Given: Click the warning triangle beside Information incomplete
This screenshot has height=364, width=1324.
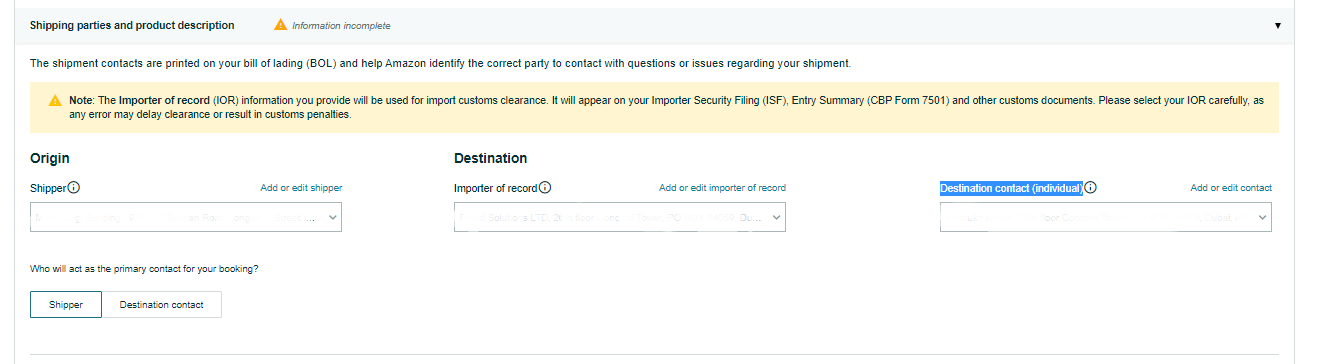Looking at the screenshot, I should point(280,25).
